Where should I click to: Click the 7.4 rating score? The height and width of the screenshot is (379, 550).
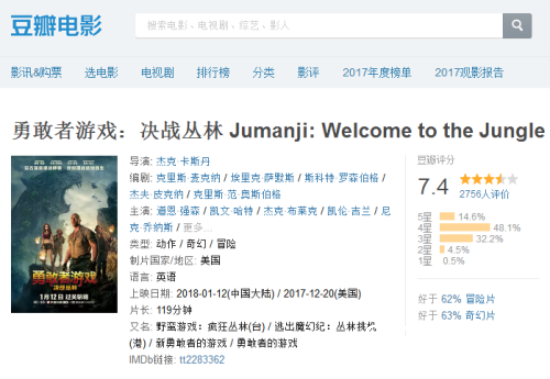(x=433, y=186)
